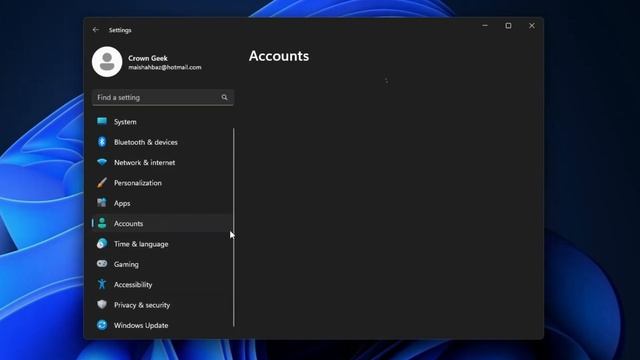The width and height of the screenshot is (640, 360).
Task: Go back using the Settings back arrow
Action: tap(96, 30)
